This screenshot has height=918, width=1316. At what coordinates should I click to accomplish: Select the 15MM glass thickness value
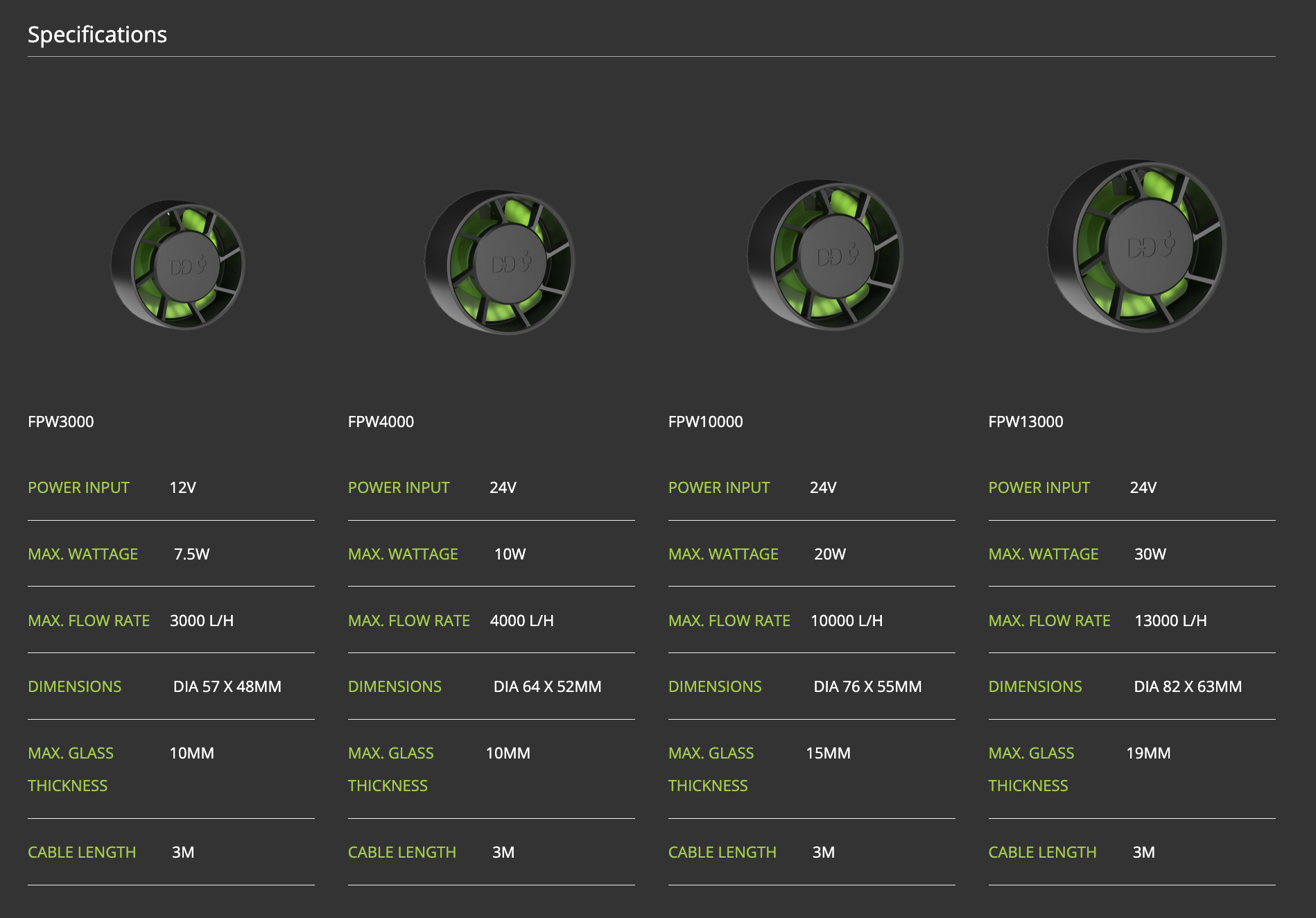tap(828, 753)
